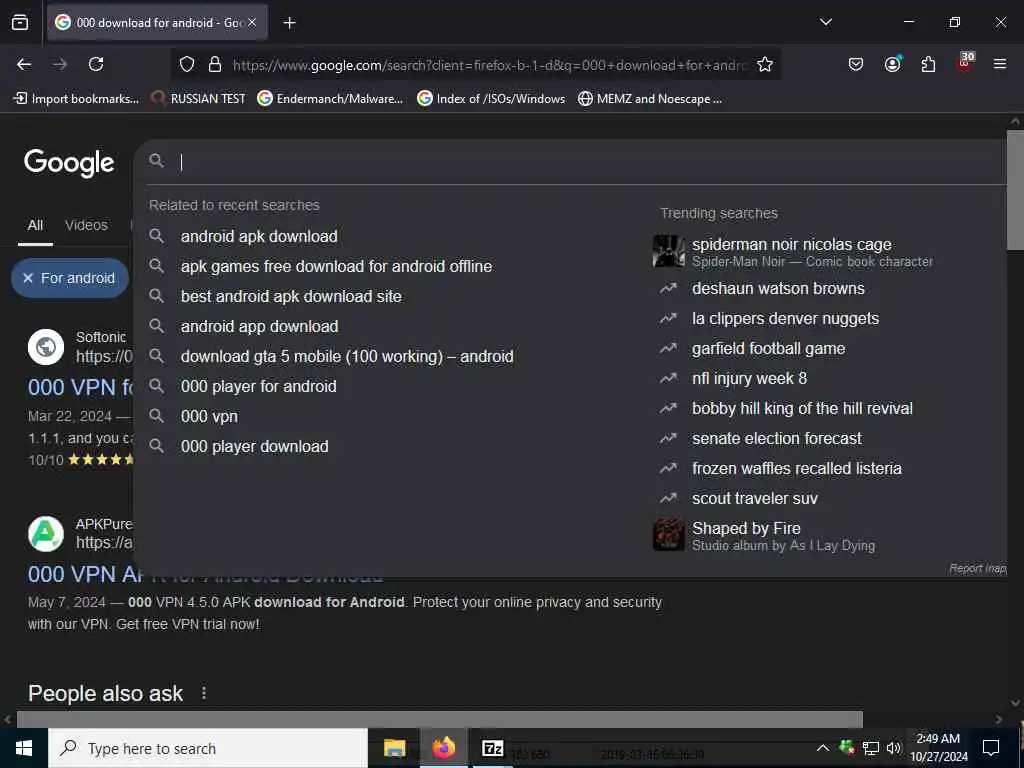The image size is (1024, 768).
Task: Choose suggestion 'download gta 5 mobile'
Action: (x=347, y=357)
